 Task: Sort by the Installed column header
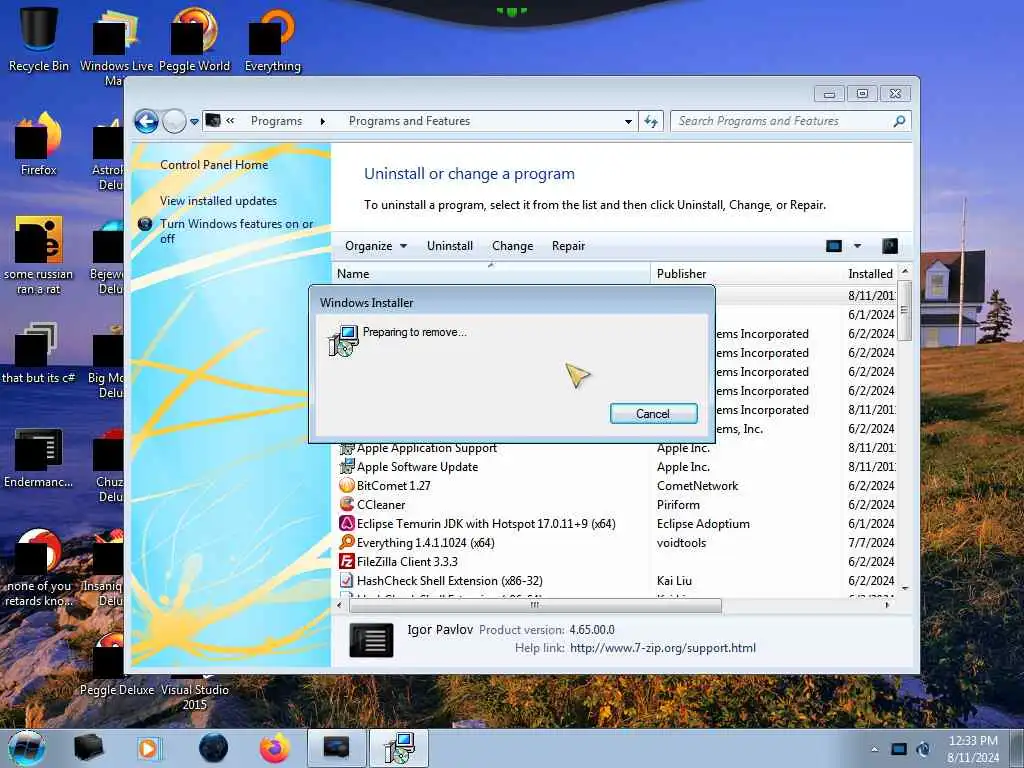pos(870,274)
